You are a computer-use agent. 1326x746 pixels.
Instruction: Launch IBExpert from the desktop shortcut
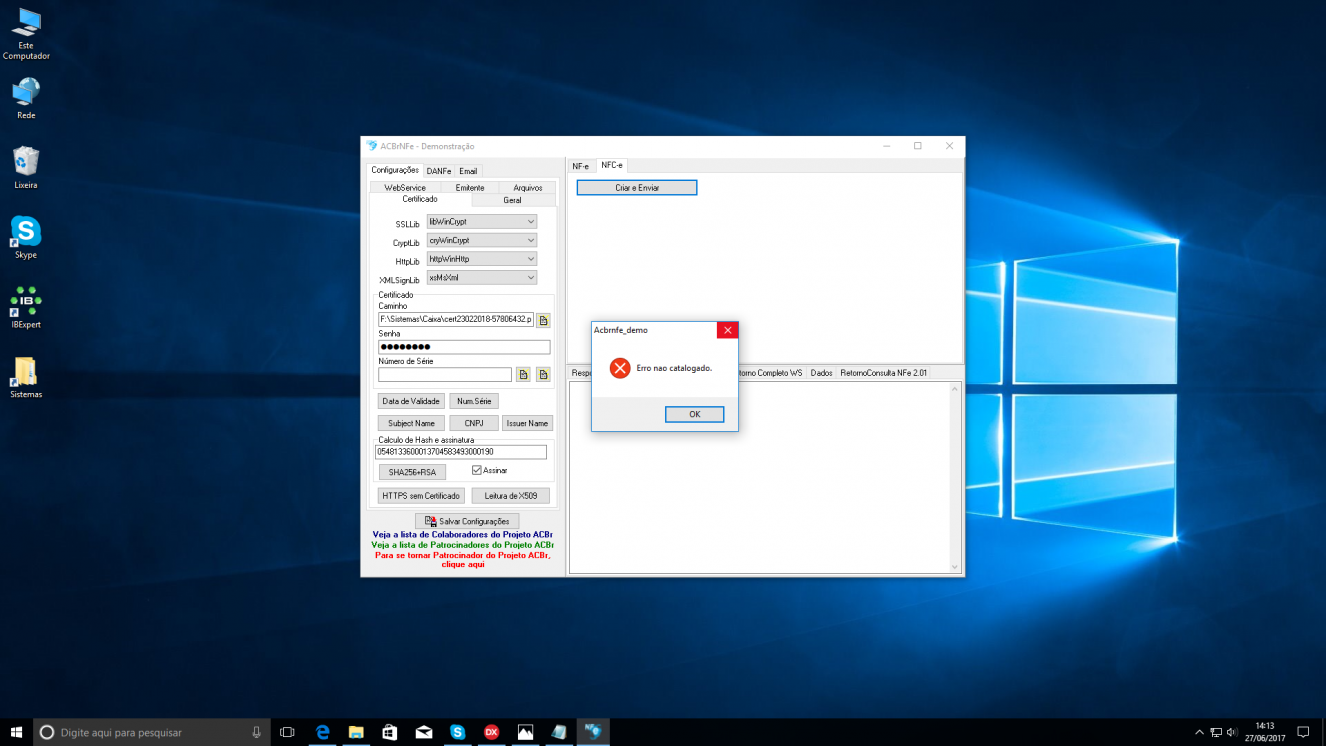coord(26,307)
